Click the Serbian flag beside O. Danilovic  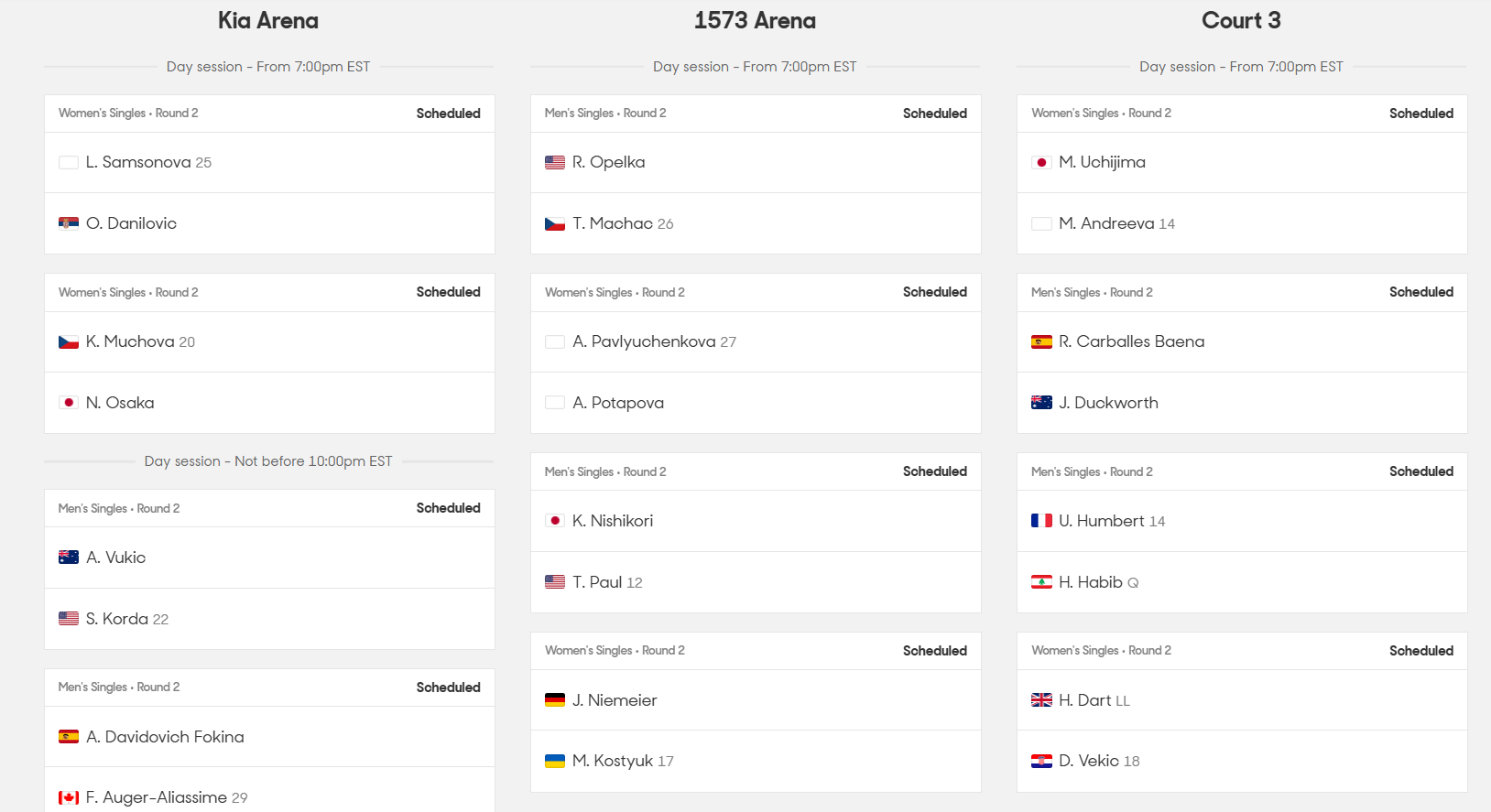(x=69, y=223)
